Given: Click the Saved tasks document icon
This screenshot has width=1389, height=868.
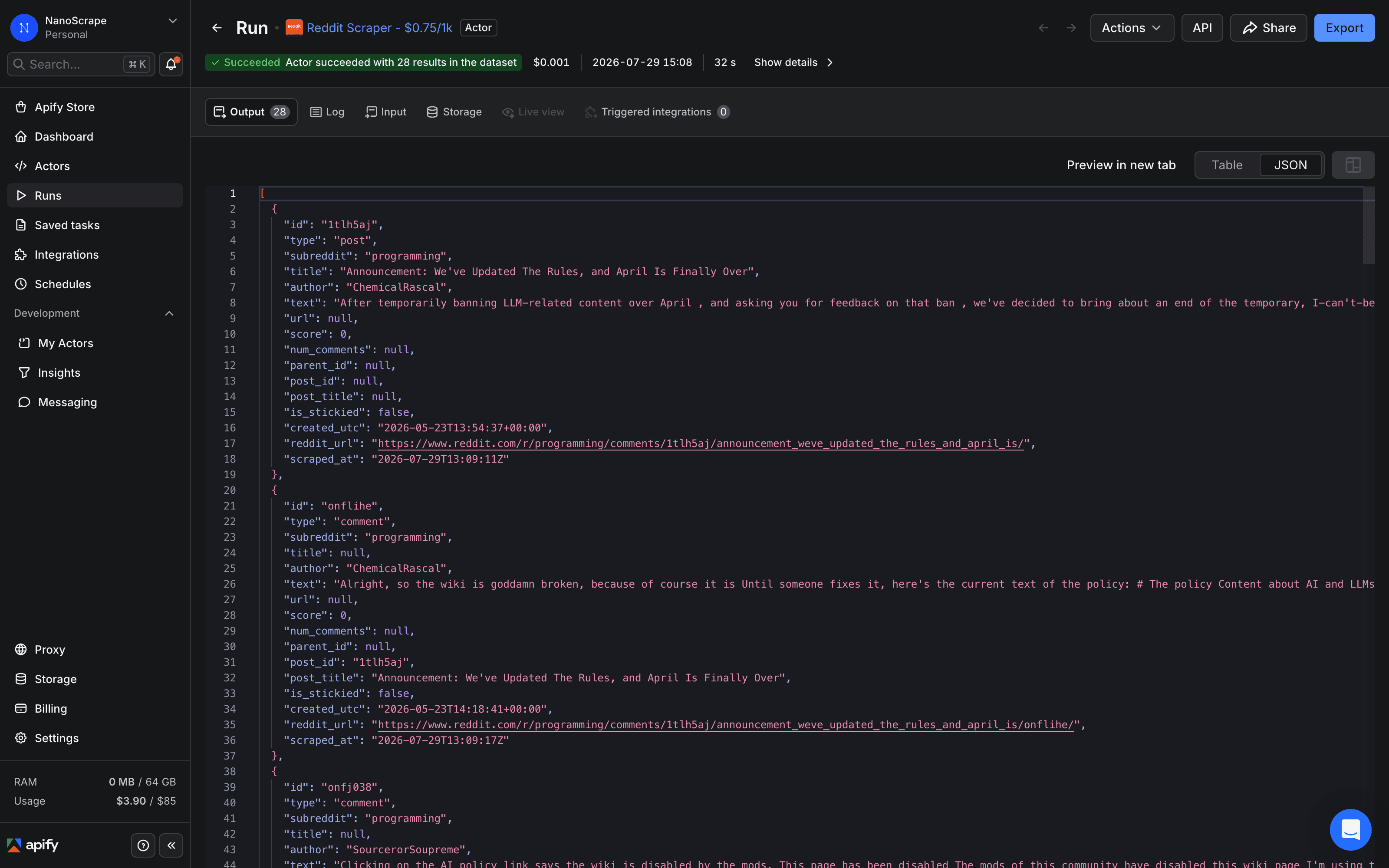Looking at the screenshot, I should pos(21,225).
